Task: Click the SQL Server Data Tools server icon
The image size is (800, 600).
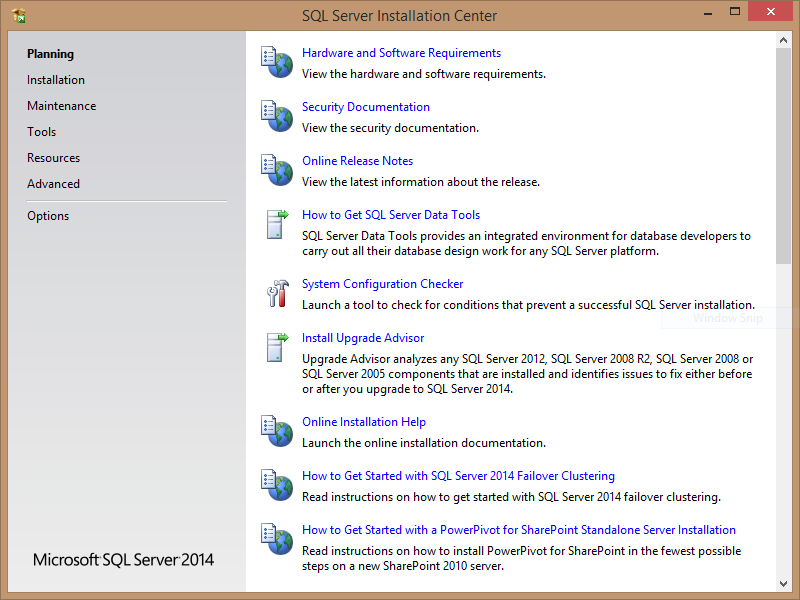Action: click(276, 224)
